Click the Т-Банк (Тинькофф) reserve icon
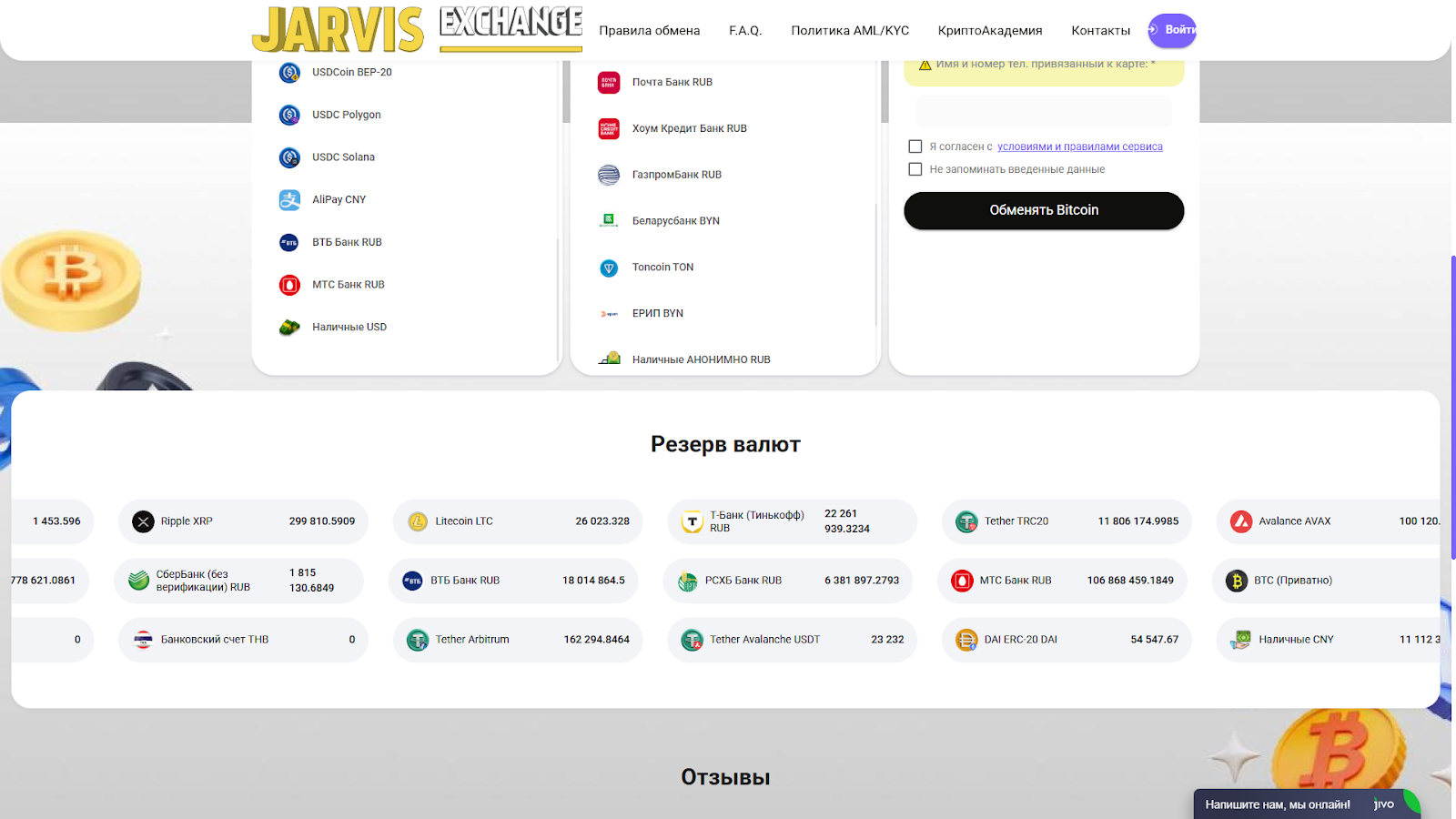 pyautogui.click(x=693, y=521)
